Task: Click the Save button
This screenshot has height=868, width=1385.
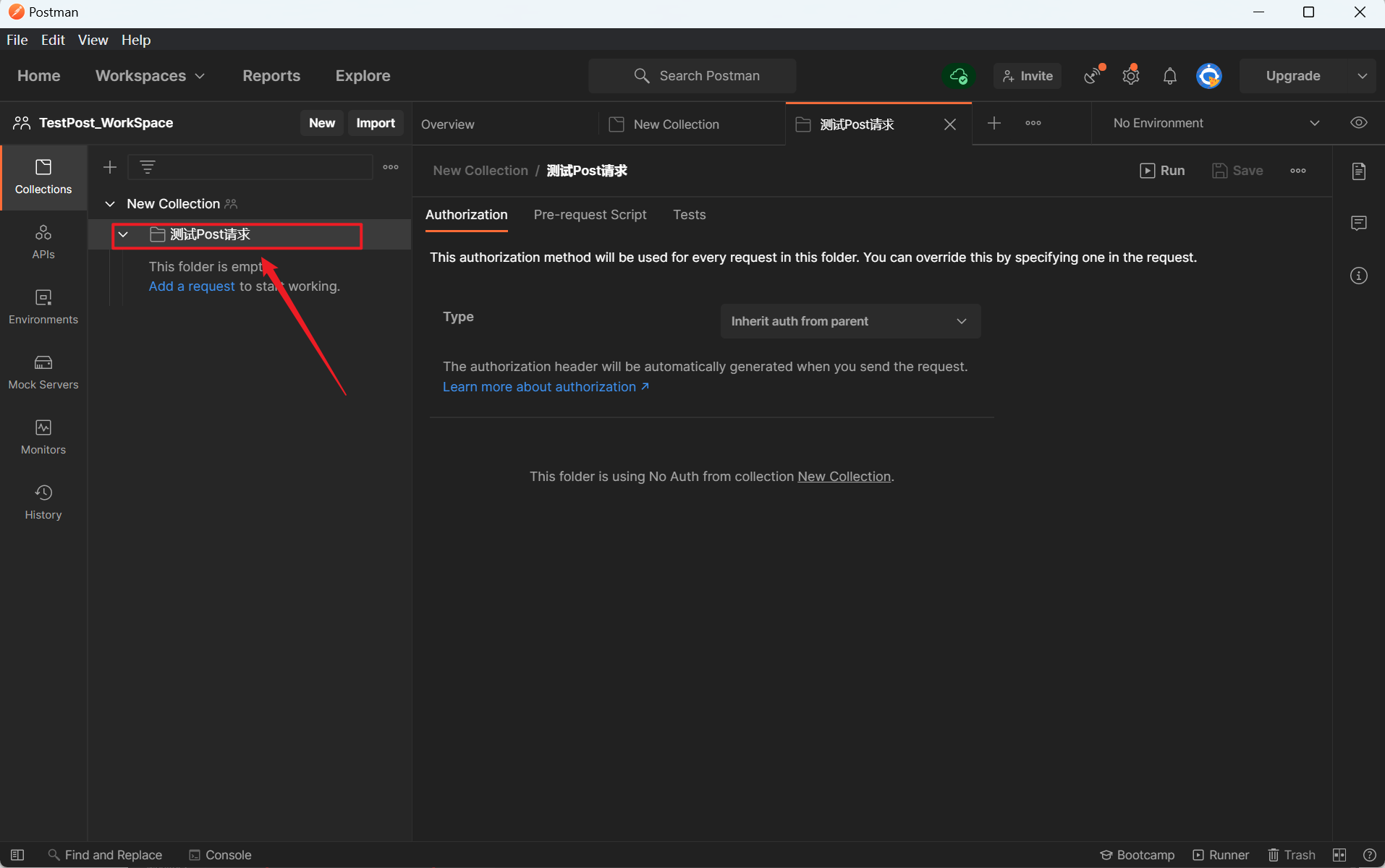Action: 1238,171
